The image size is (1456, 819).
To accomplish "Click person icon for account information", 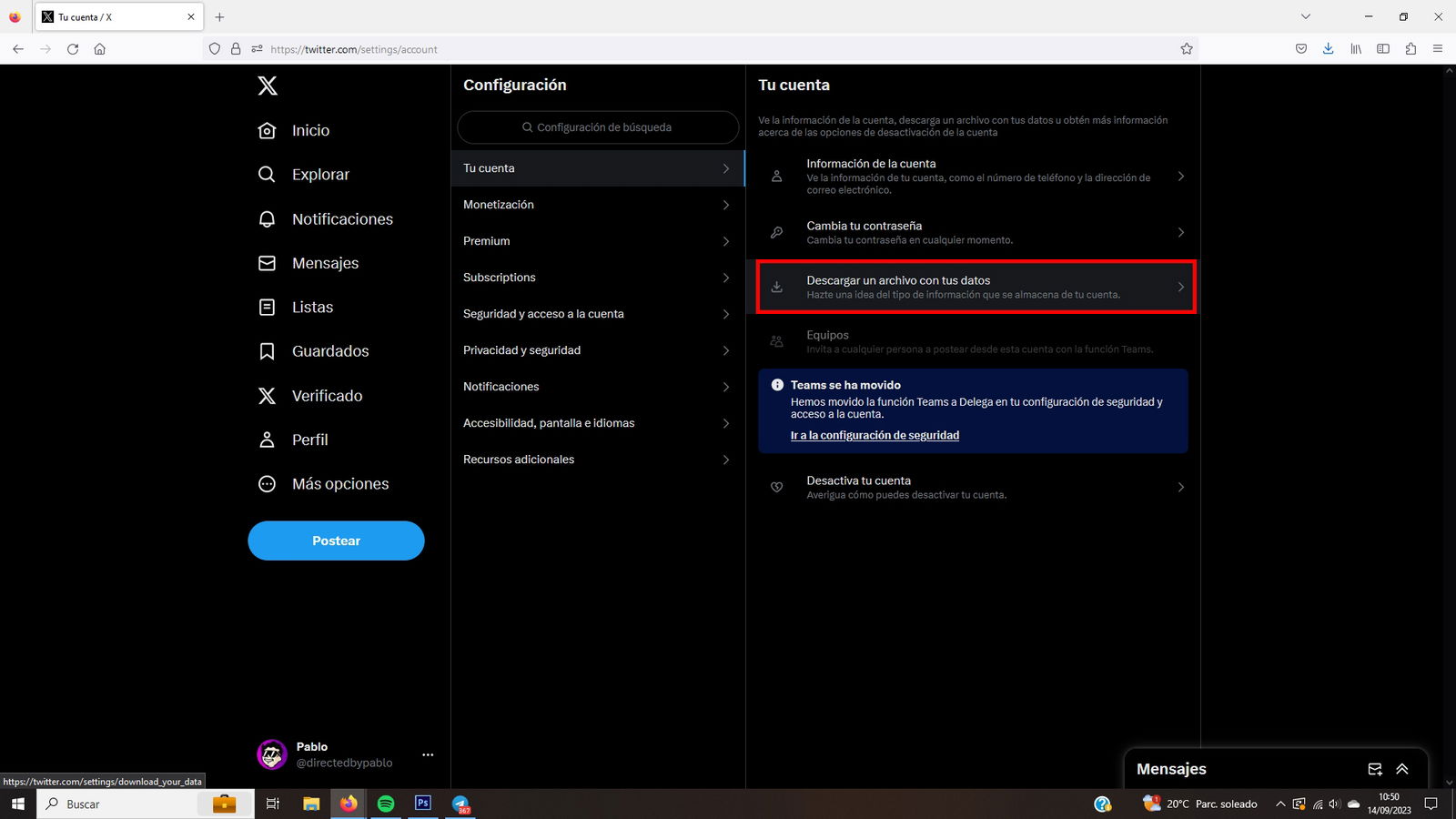I will pyautogui.click(x=776, y=177).
